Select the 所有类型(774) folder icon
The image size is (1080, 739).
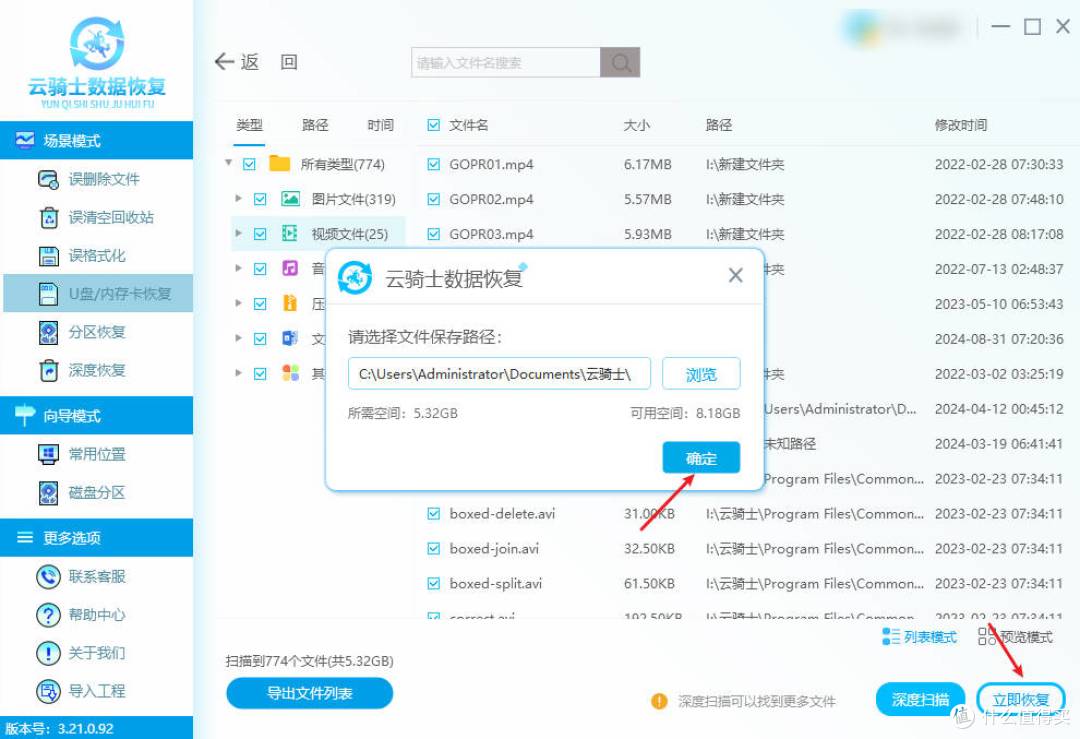279,164
